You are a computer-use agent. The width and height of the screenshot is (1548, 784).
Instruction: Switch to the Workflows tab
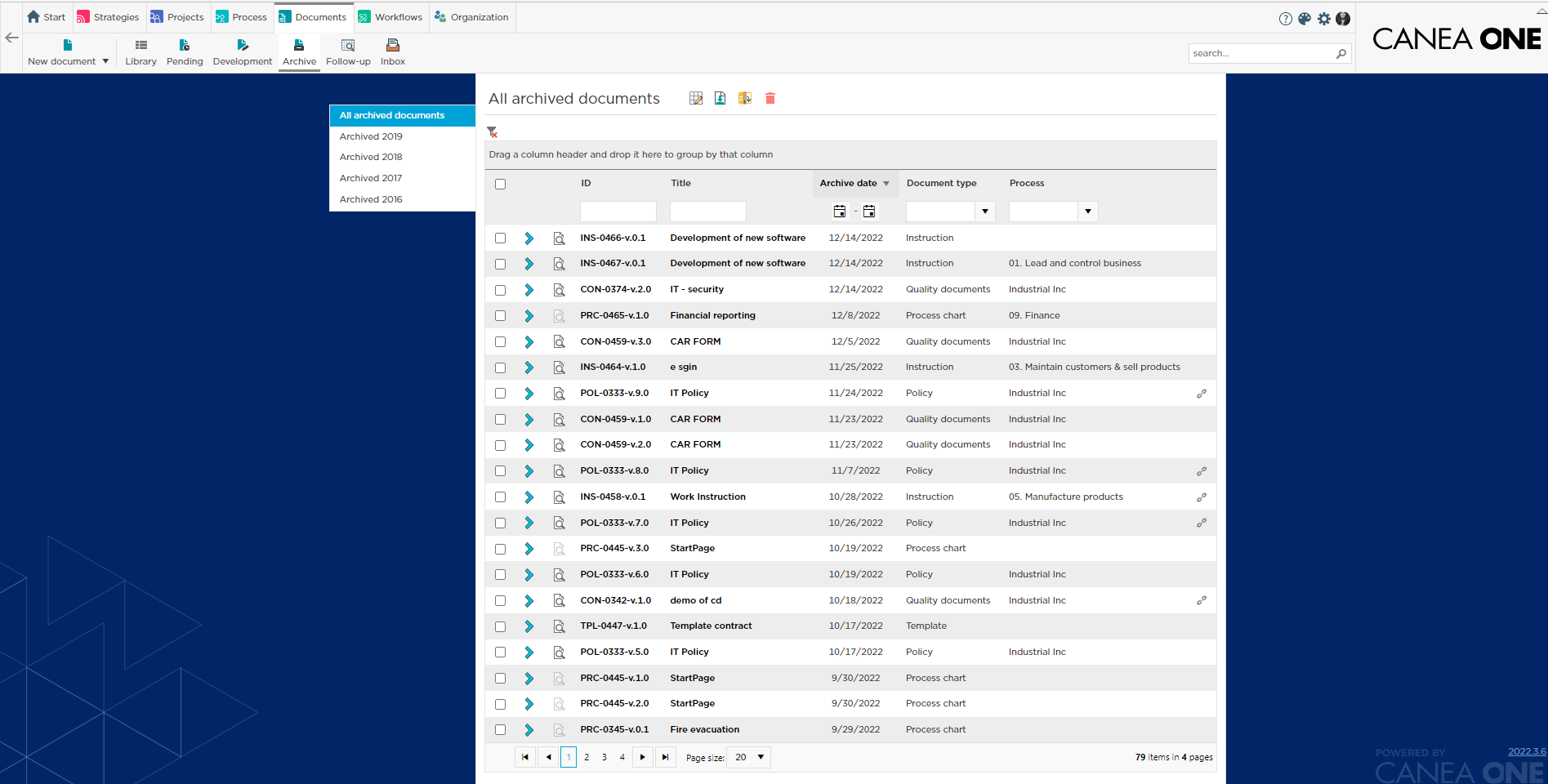pos(390,16)
